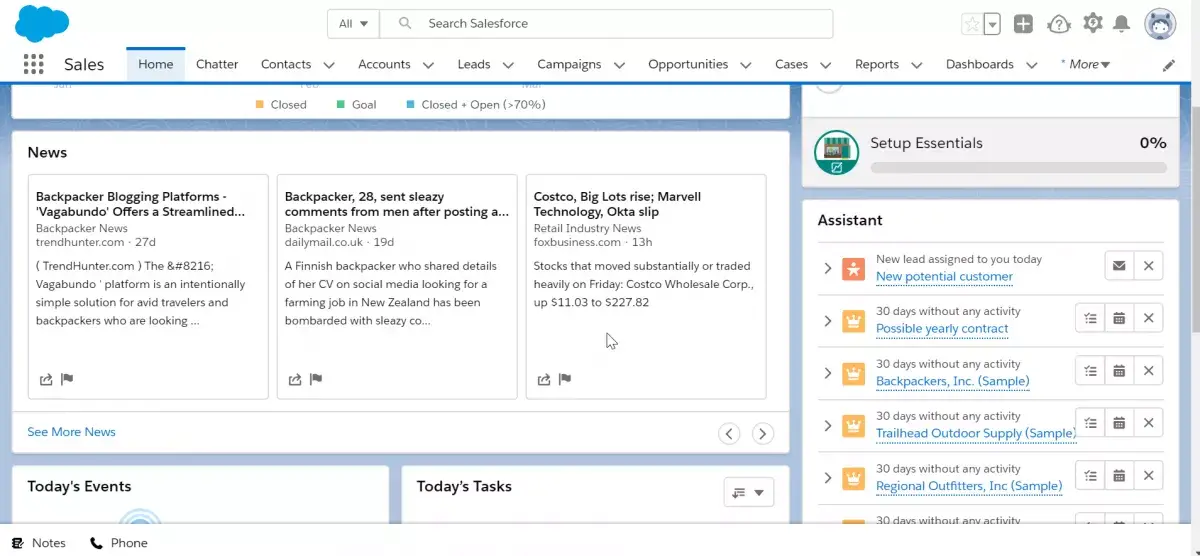Send email for New potential customer lead

(1119, 266)
